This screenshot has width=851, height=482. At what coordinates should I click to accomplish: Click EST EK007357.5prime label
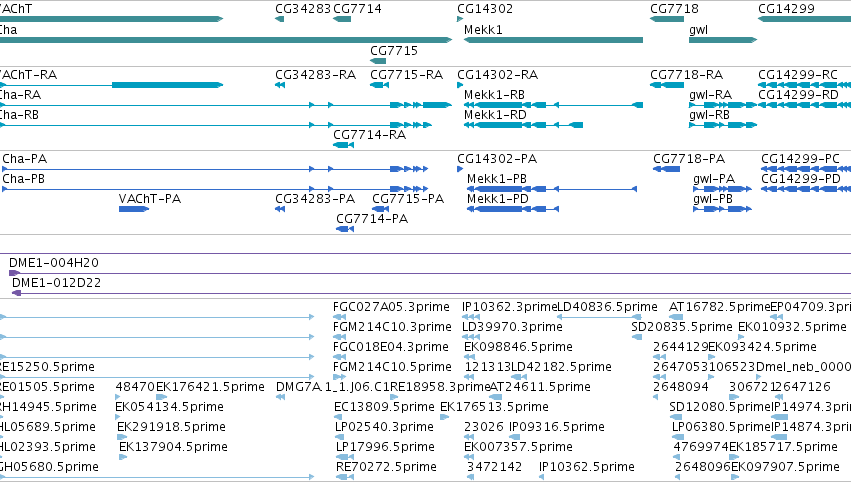(x=518, y=448)
